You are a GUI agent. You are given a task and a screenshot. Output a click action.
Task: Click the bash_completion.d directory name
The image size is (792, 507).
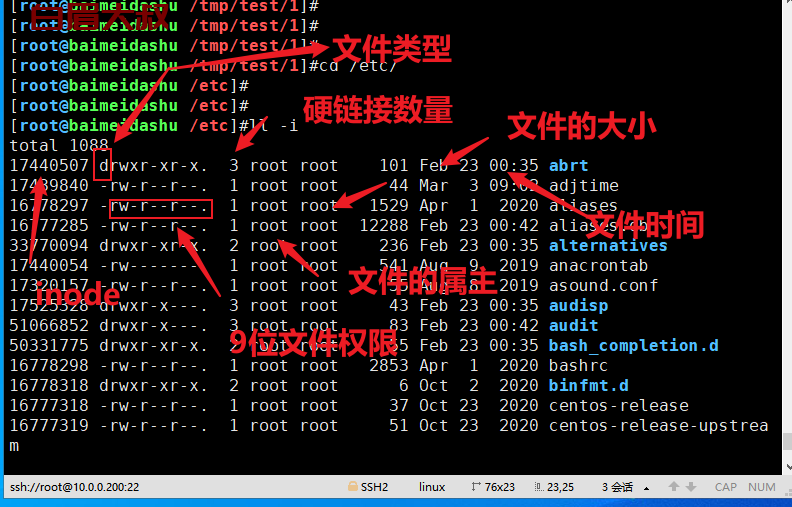pos(634,346)
